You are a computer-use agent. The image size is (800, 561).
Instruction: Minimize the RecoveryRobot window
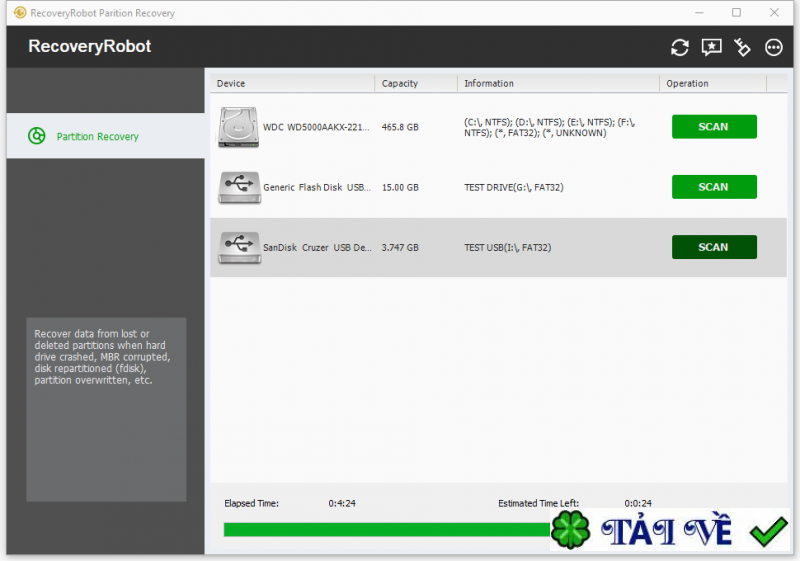[699, 12]
